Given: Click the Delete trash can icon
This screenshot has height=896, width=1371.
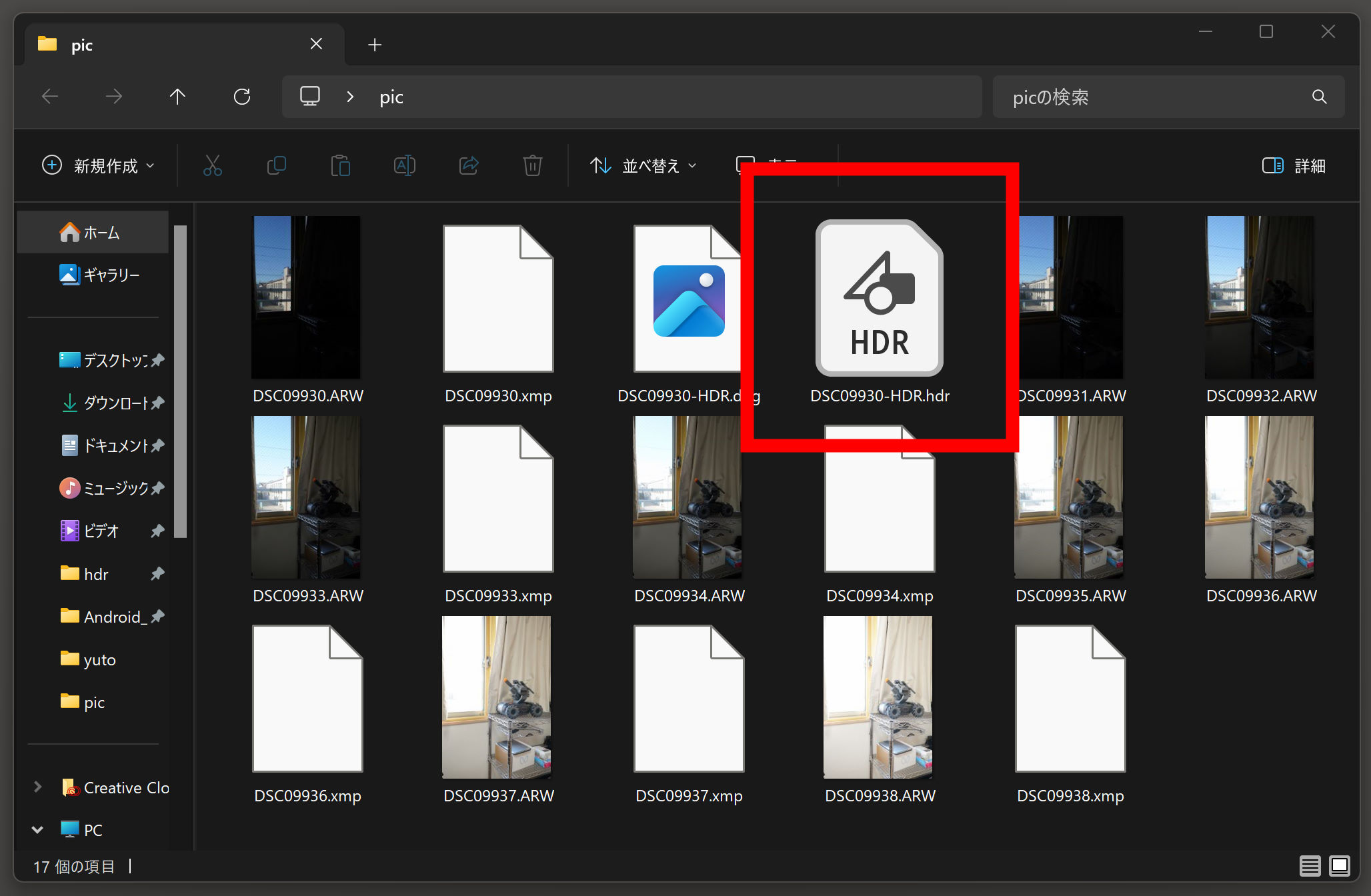Looking at the screenshot, I should tap(532, 165).
